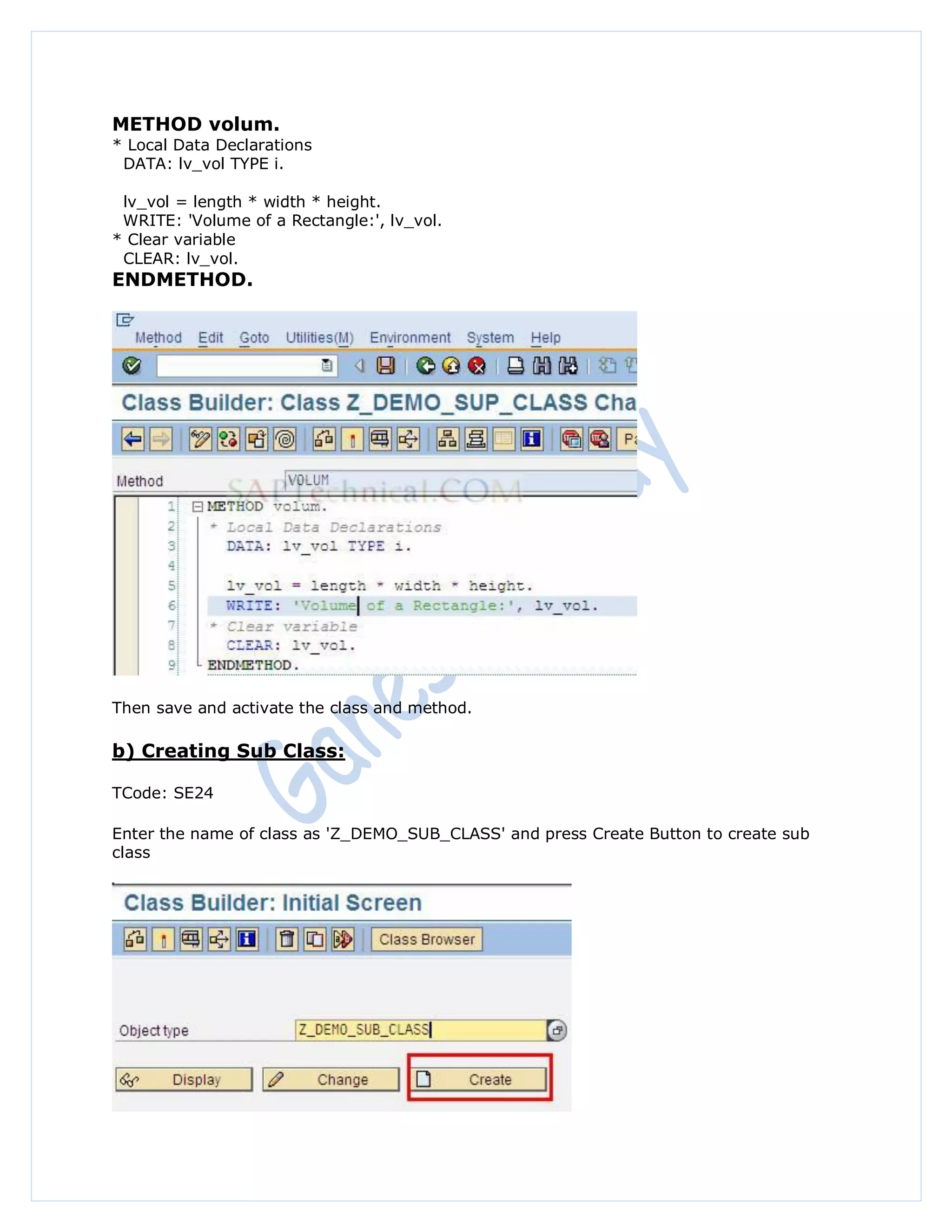Click the Create button

[x=479, y=1080]
